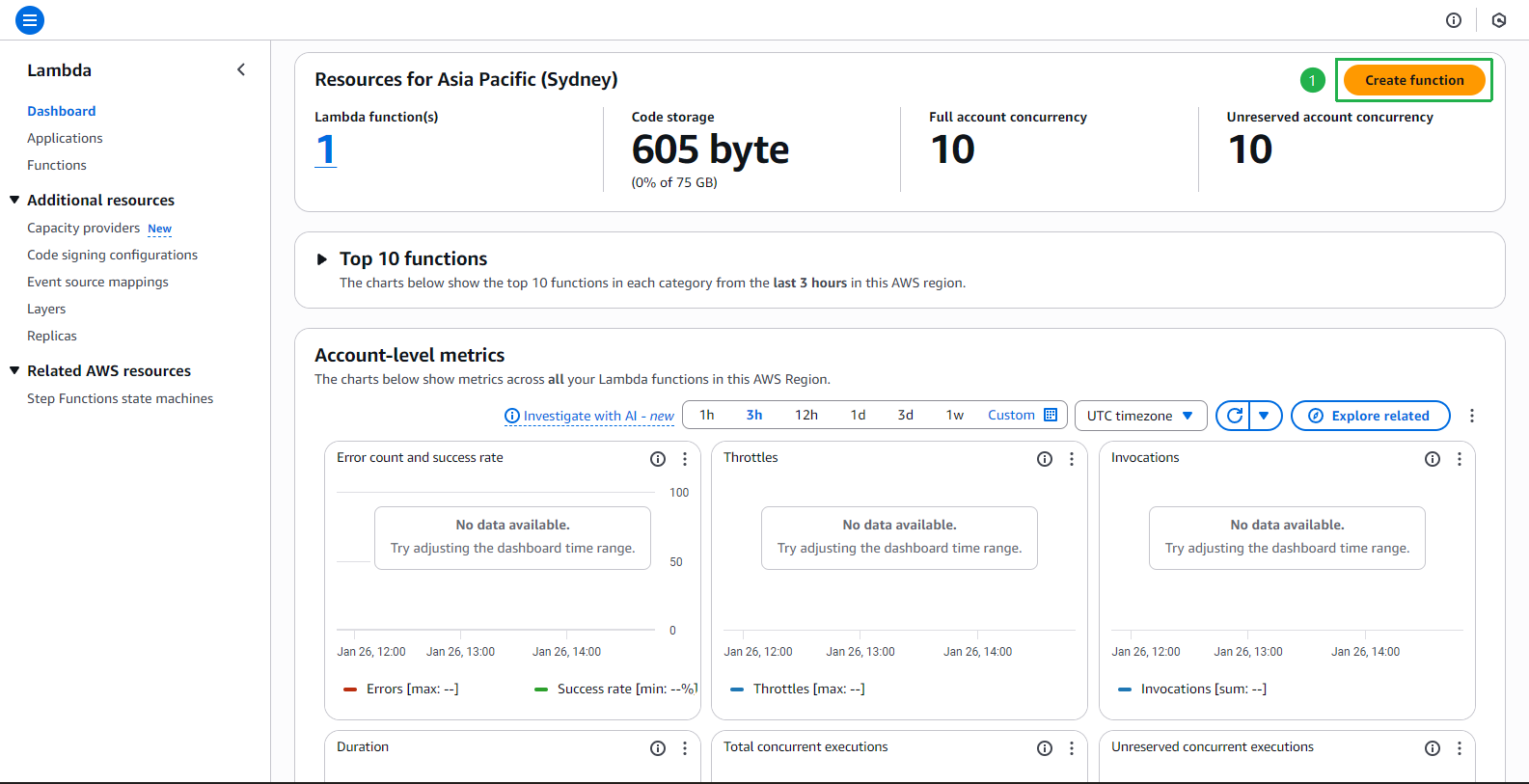
Task: Select the 3d time range
Action: click(x=906, y=415)
